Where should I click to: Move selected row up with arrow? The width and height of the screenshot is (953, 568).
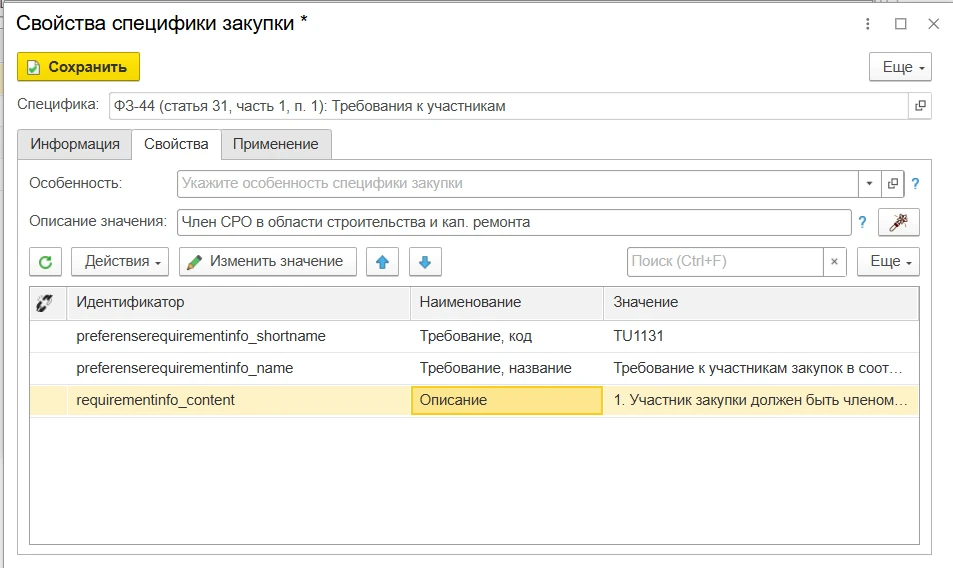(x=382, y=262)
